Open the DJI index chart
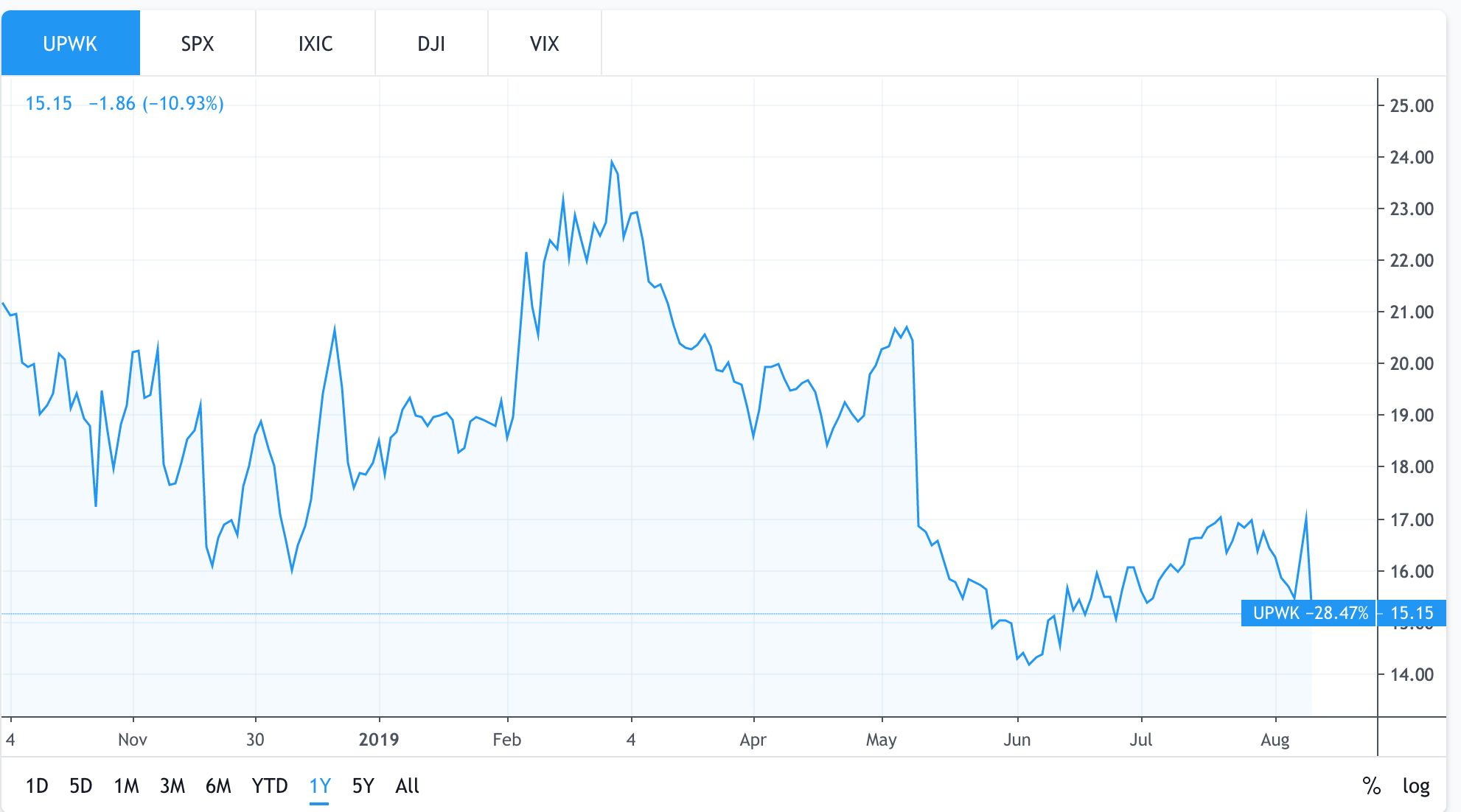Image resolution: width=1461 pixels, height=812 pixels. click(431, 43)
